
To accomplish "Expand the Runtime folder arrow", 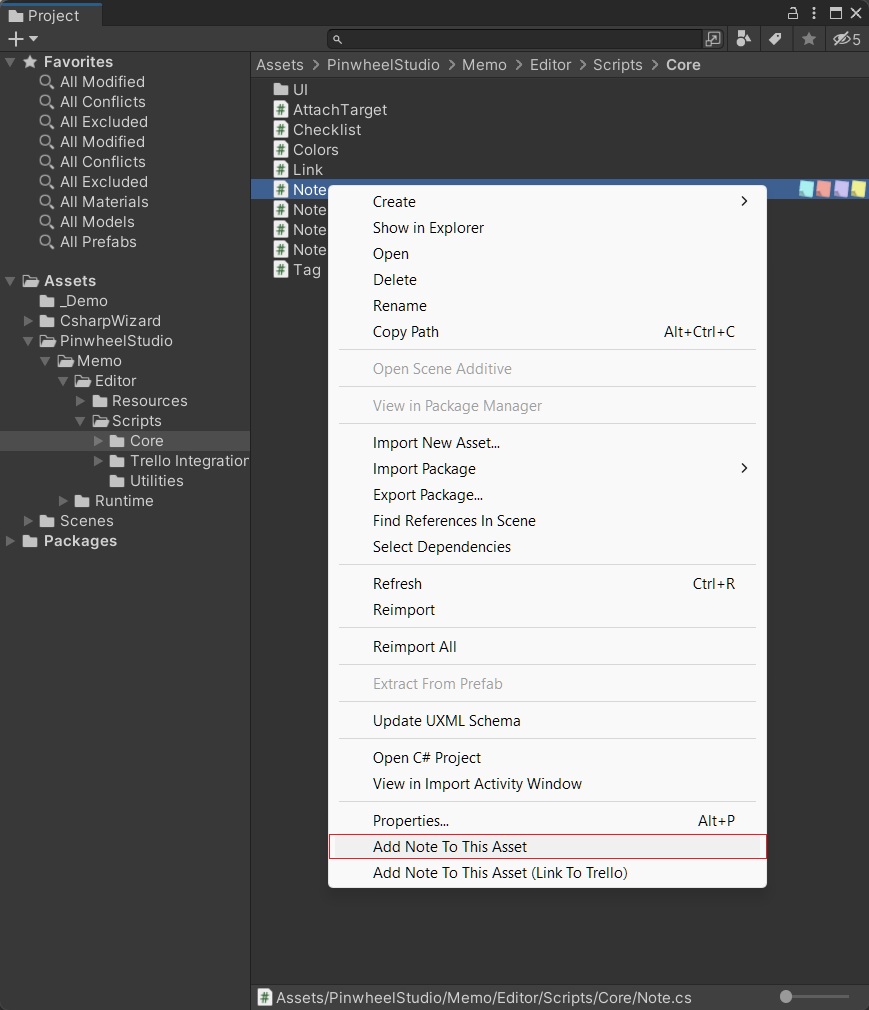I will [63, 500].
